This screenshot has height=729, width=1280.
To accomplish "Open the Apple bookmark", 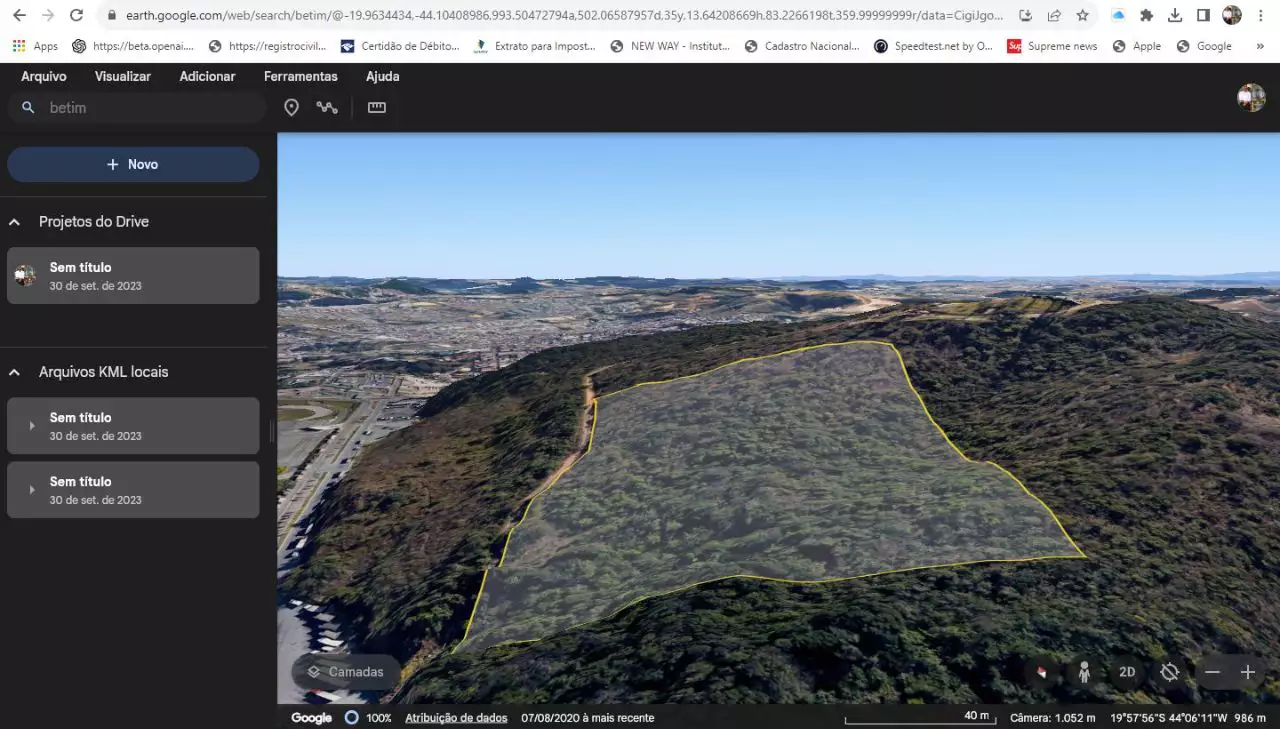I will tap(1137, 46).
